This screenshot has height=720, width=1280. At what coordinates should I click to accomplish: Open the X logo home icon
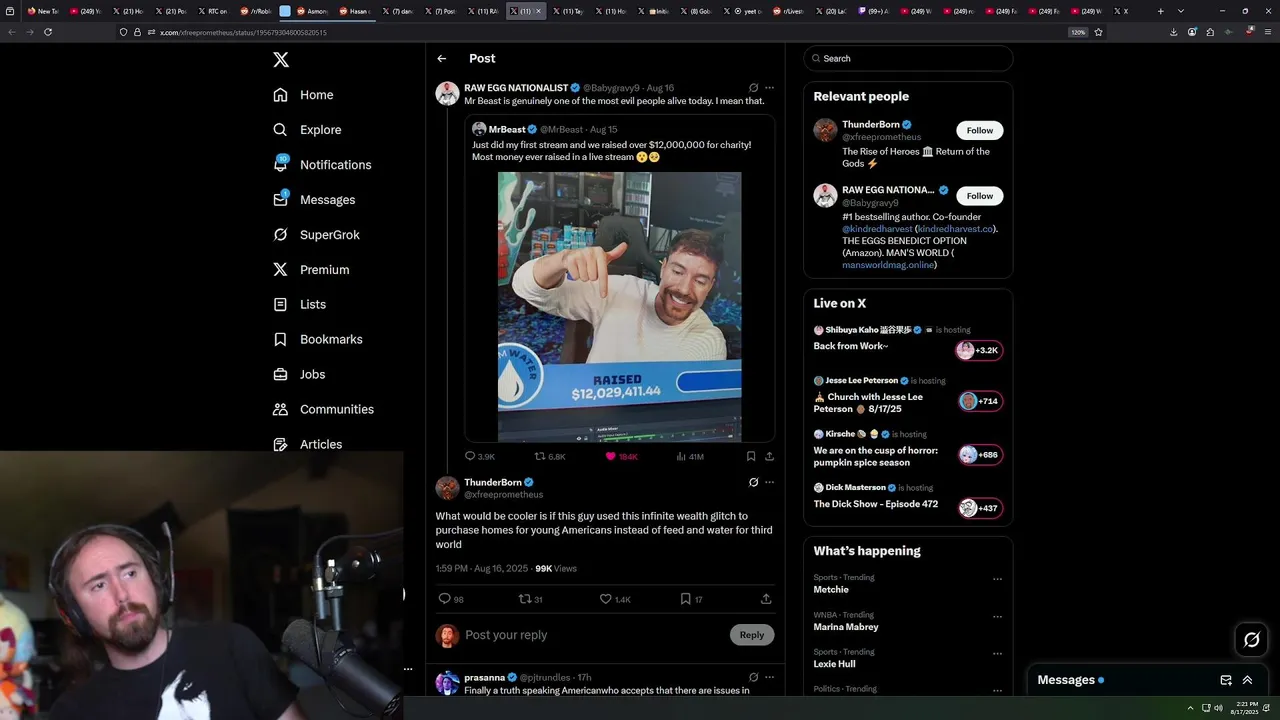coord(281,60)
